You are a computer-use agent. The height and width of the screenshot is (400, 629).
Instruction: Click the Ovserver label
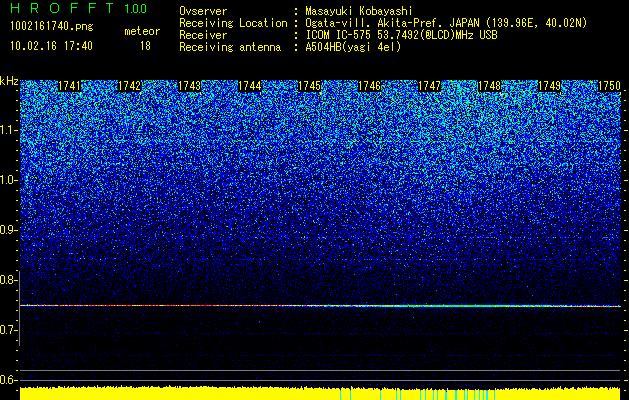tap(203, 11)
